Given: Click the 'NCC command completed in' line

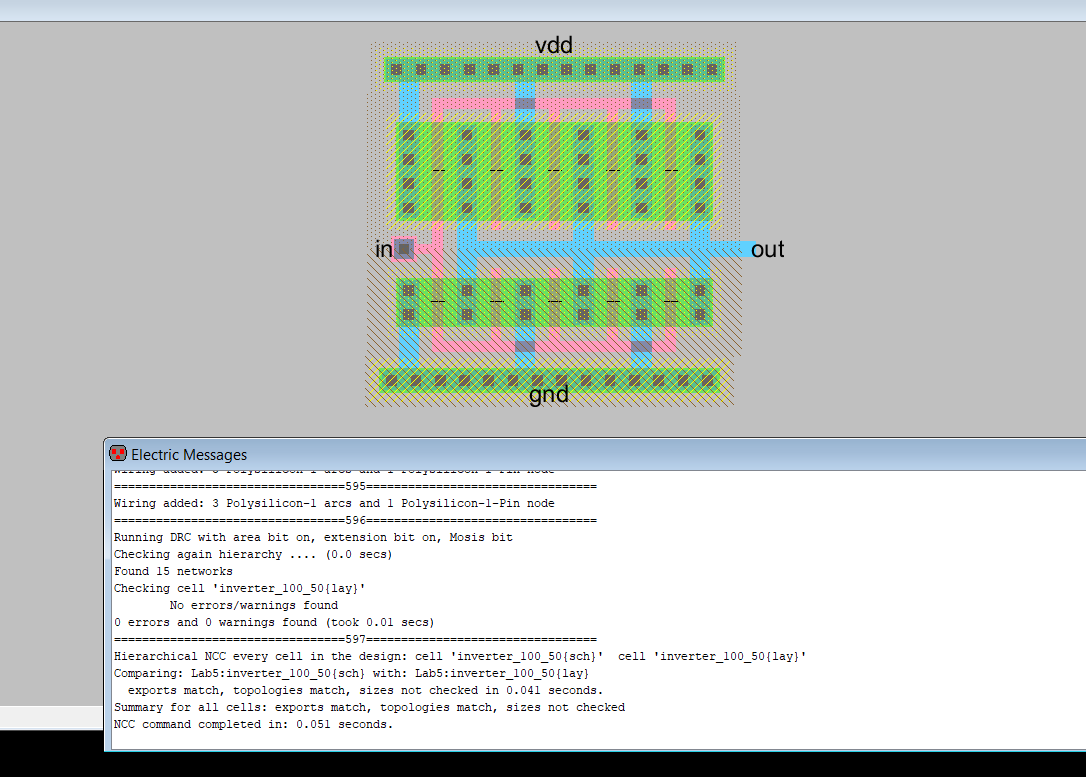Looking at the screenshot, I should (253, 724).
